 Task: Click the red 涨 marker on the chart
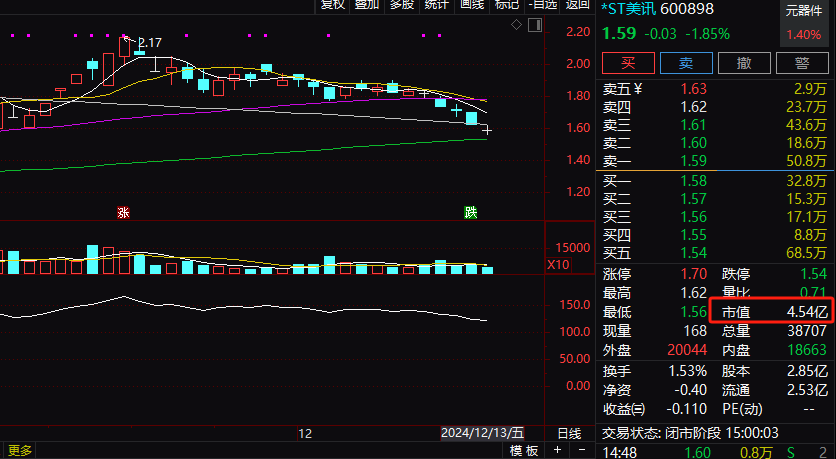(124, 212)
